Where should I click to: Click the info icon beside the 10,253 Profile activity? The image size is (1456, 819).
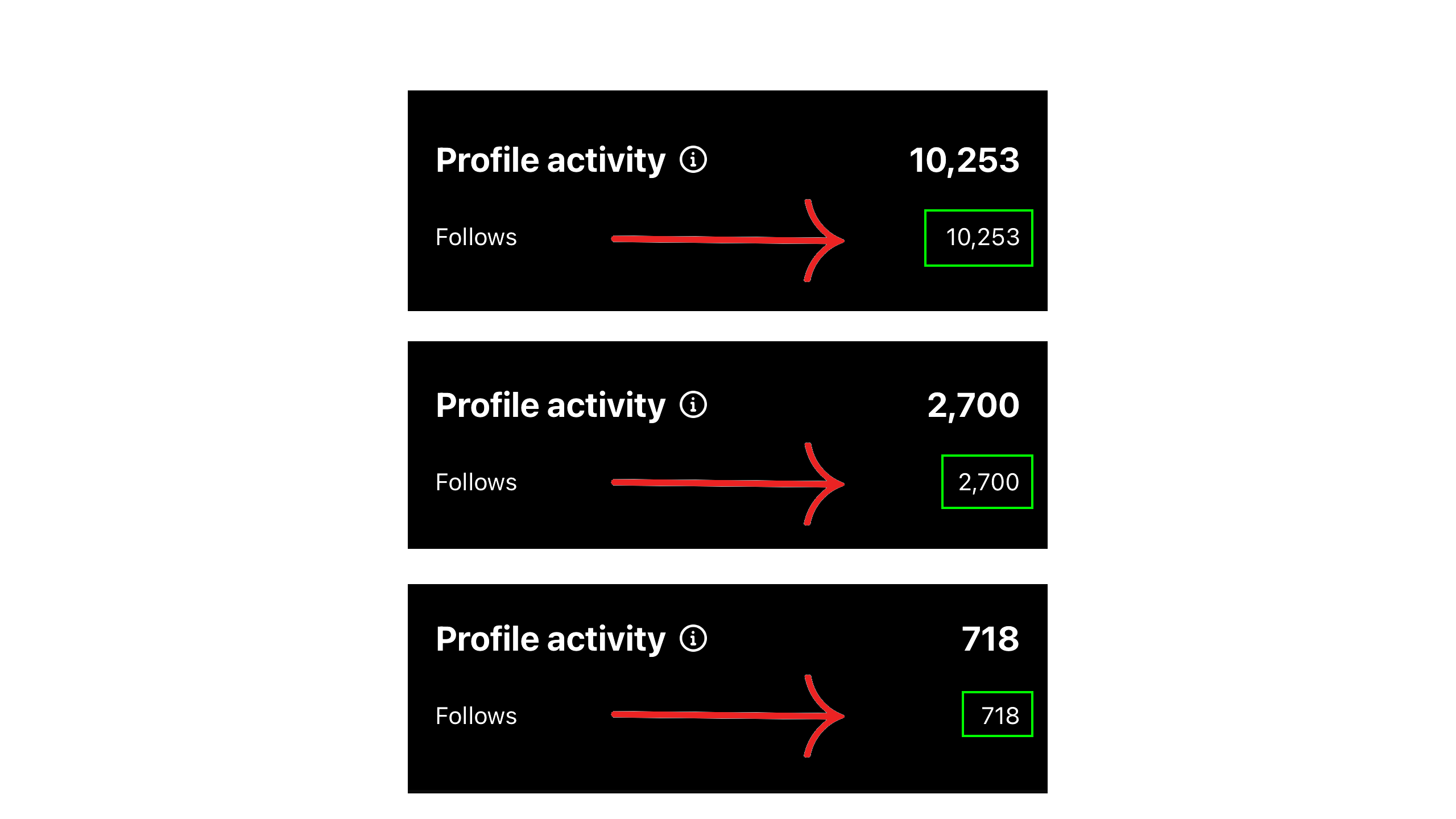[693, 160]
